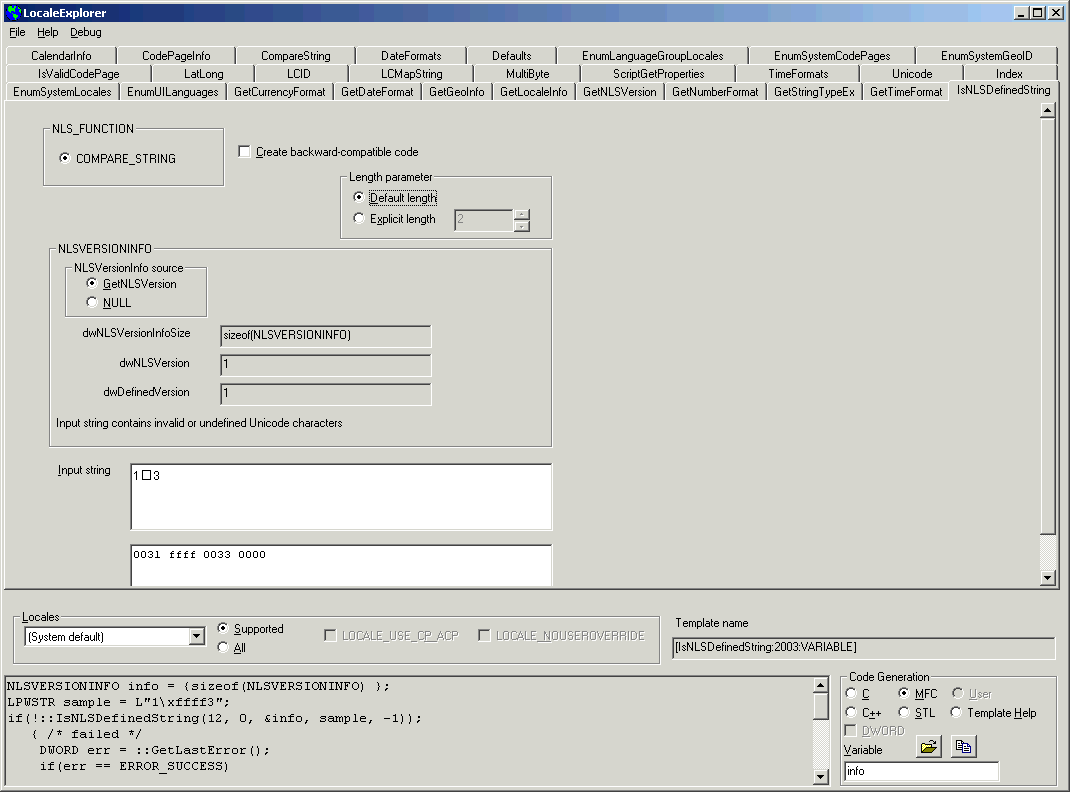Click the dwDefinedVersion value field
Viewport: 1070px width, 792px height.
point(326,394)
